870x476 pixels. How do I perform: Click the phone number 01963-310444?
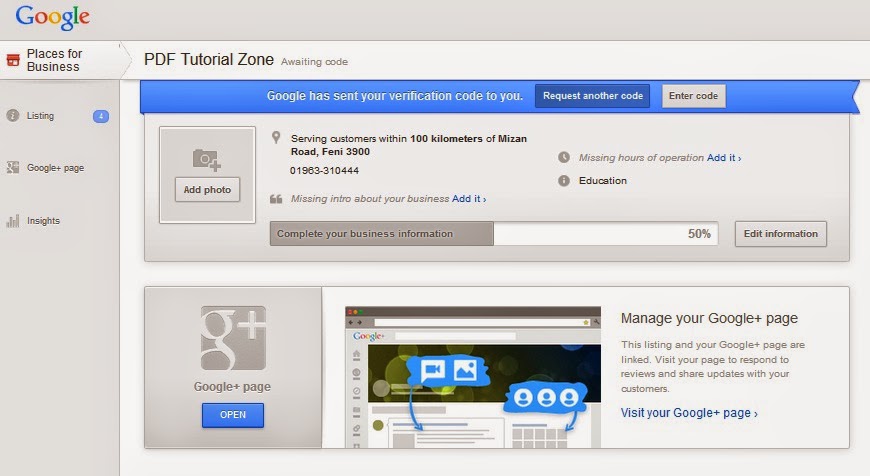tap(324, 170)
